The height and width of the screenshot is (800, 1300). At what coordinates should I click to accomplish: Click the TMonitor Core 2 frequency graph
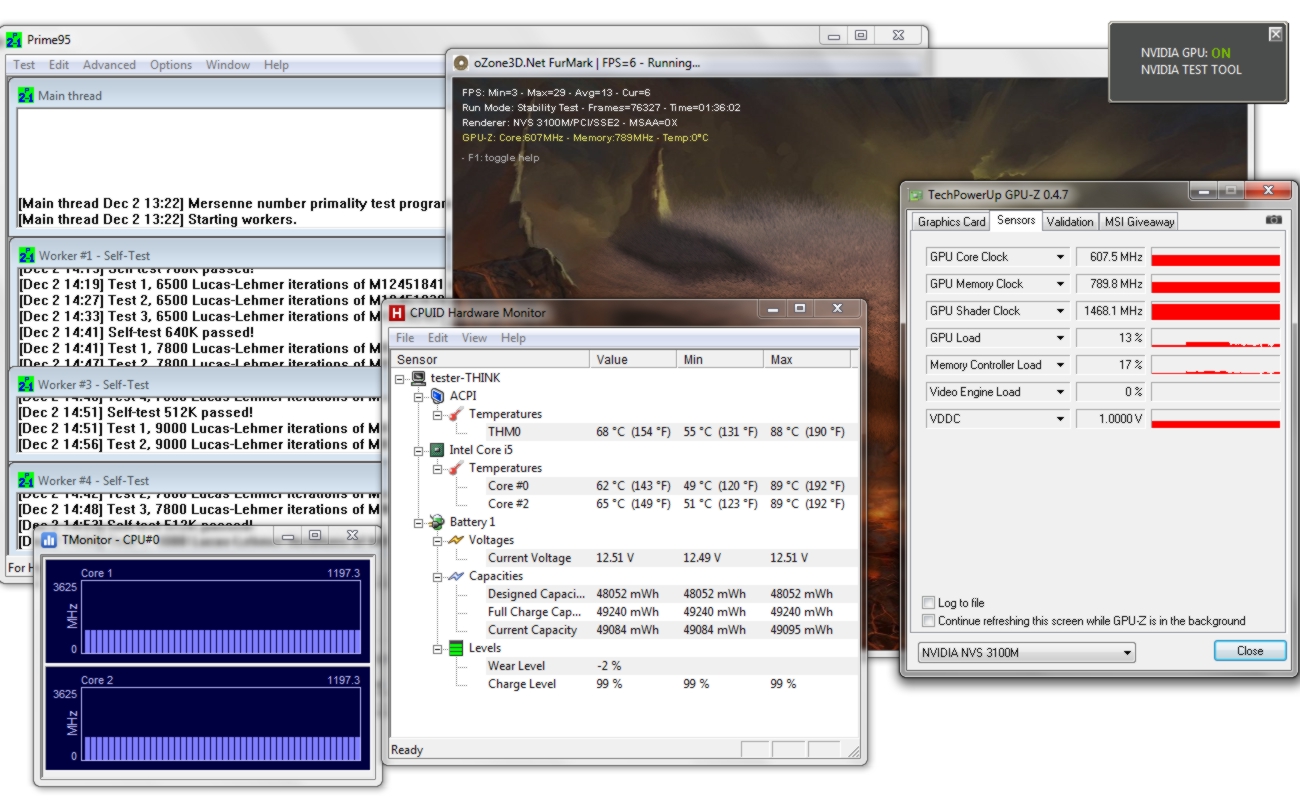[x=220, y=724]
